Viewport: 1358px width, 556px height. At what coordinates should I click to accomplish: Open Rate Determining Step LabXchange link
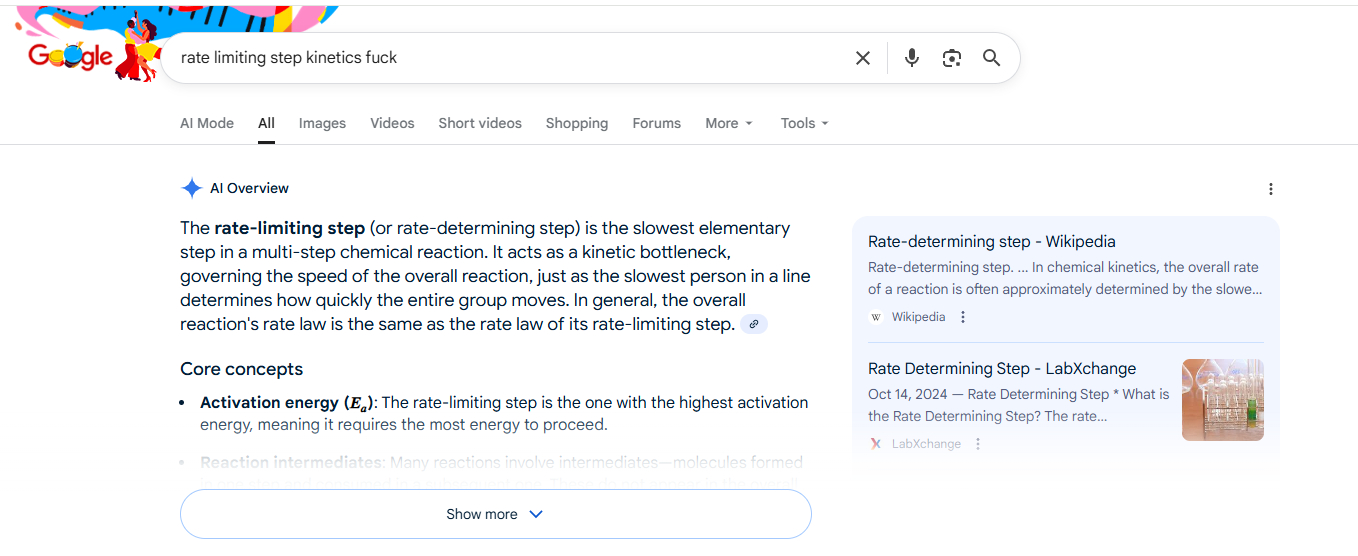click(x=1001, y=368)
